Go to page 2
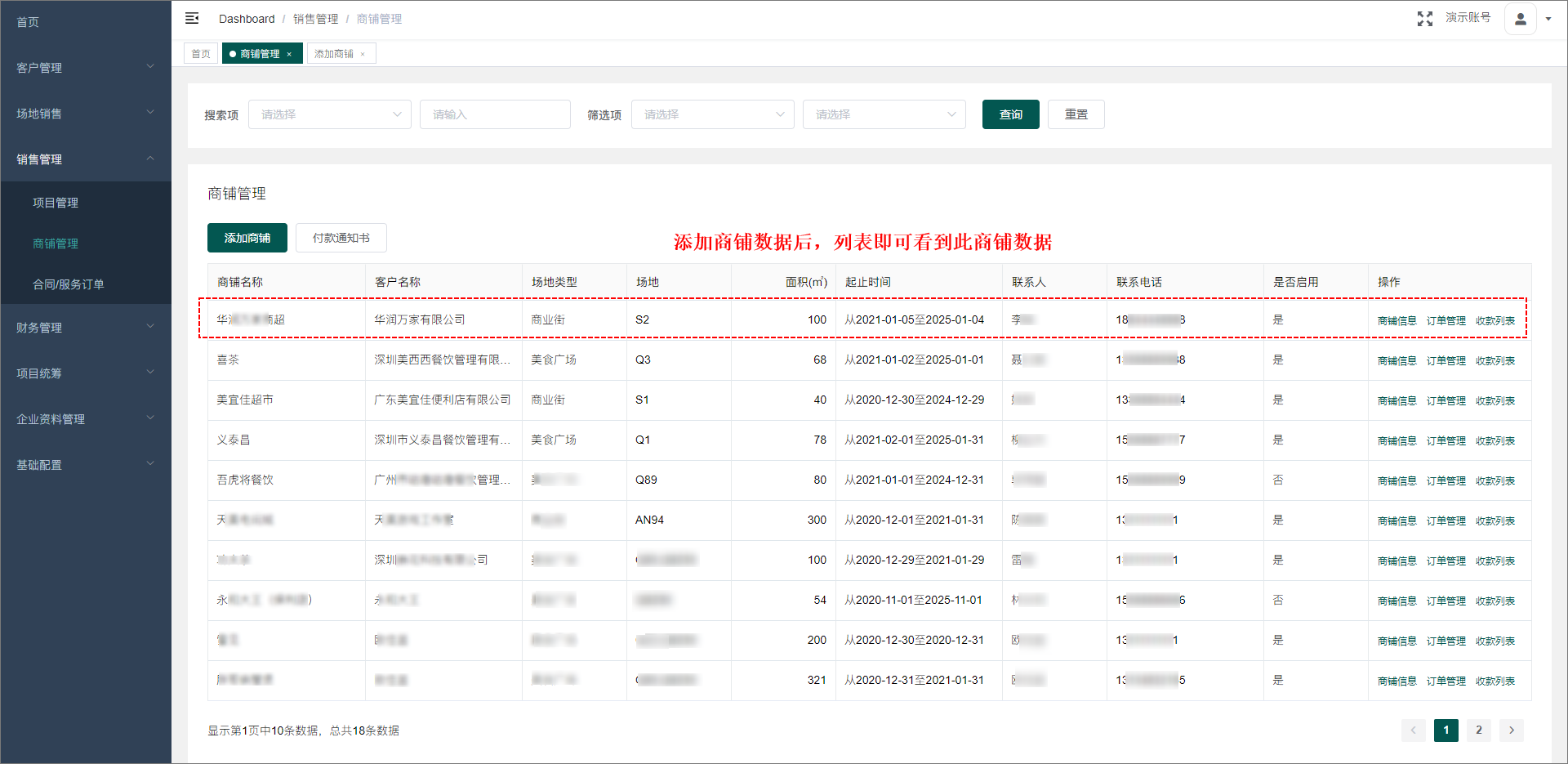Screen dimensions: 1568x764 [1479, 730]
